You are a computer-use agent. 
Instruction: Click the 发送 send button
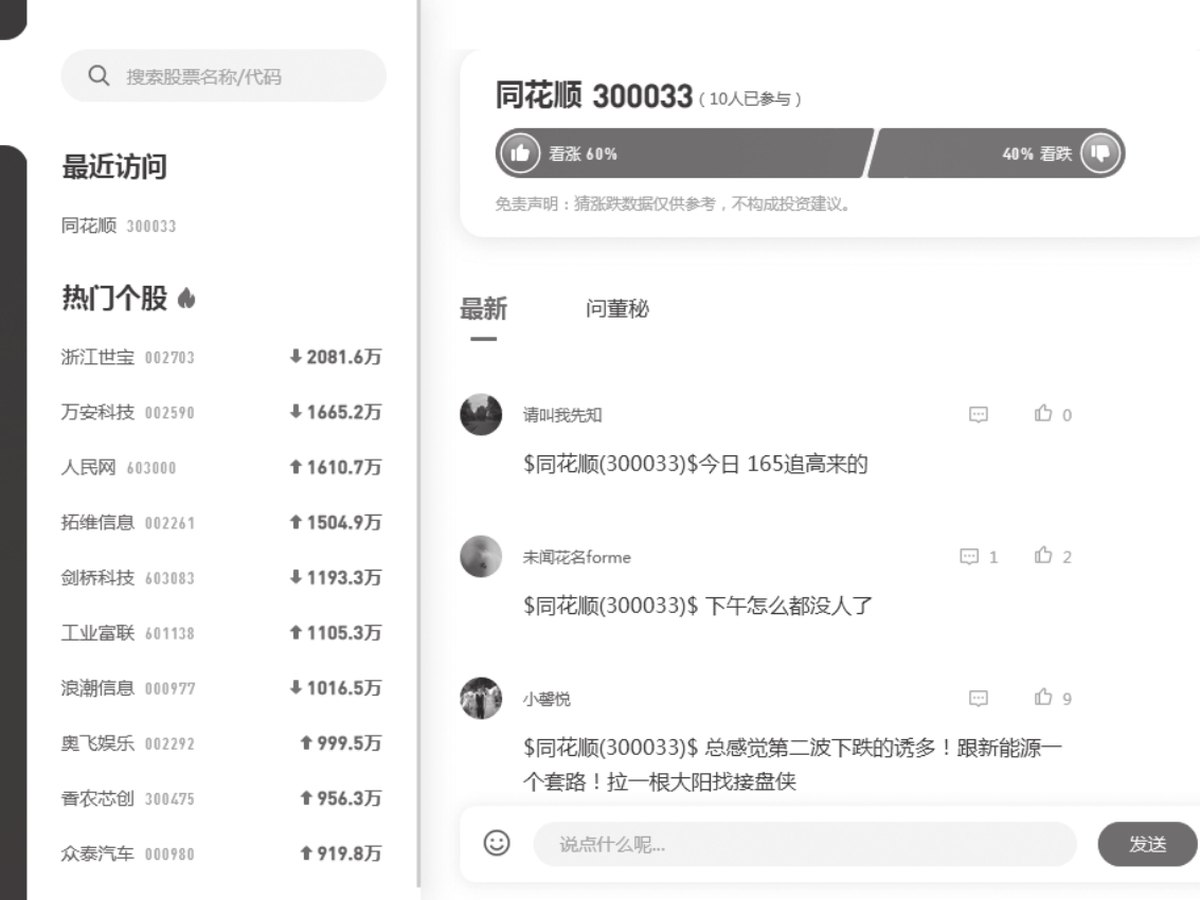[x=1147, y=844]
